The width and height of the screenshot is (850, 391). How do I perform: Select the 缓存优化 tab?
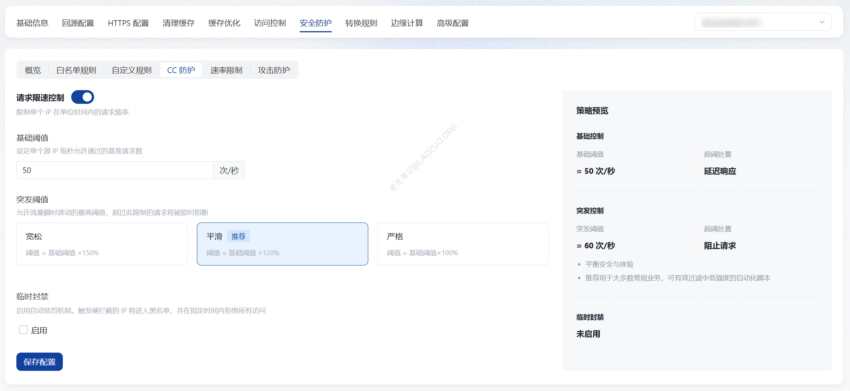224,23
